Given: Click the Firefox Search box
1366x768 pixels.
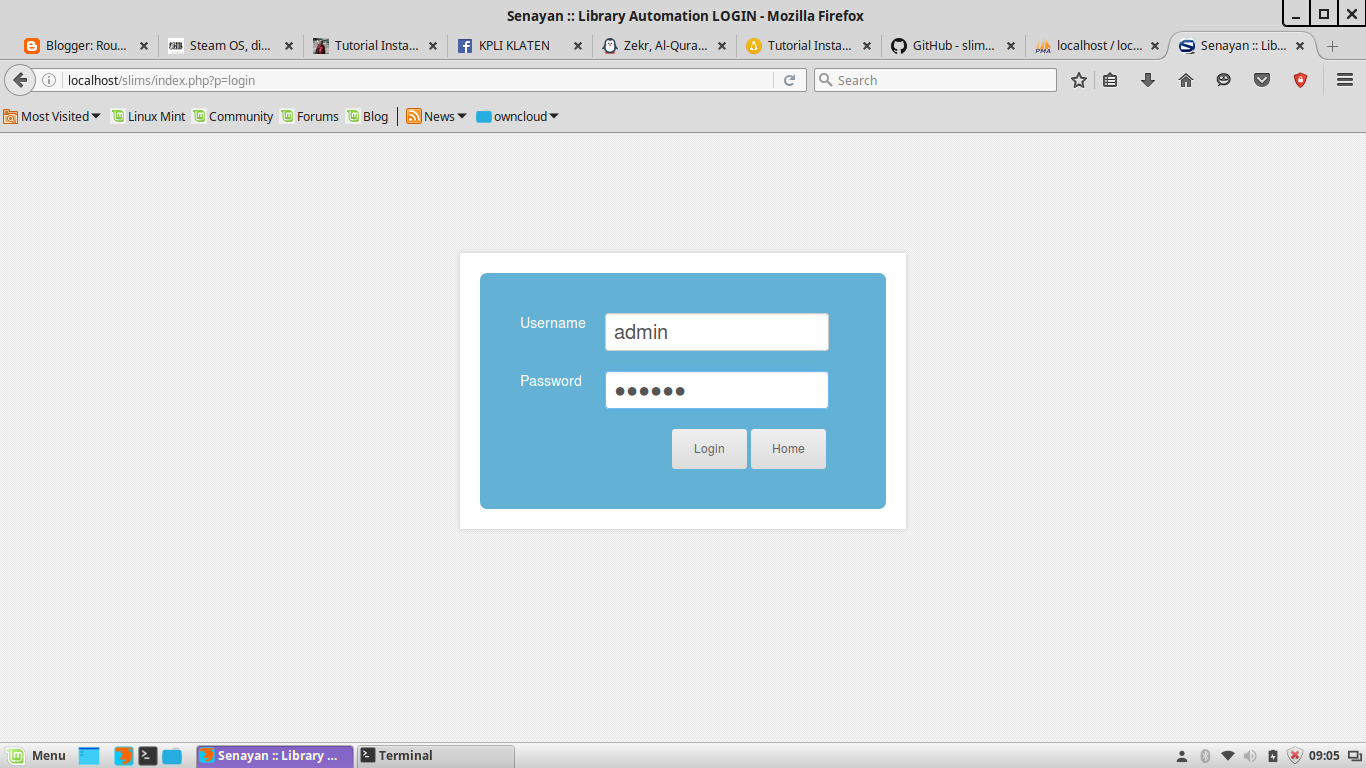Looking at the screenshot, I should coord(935,80).
